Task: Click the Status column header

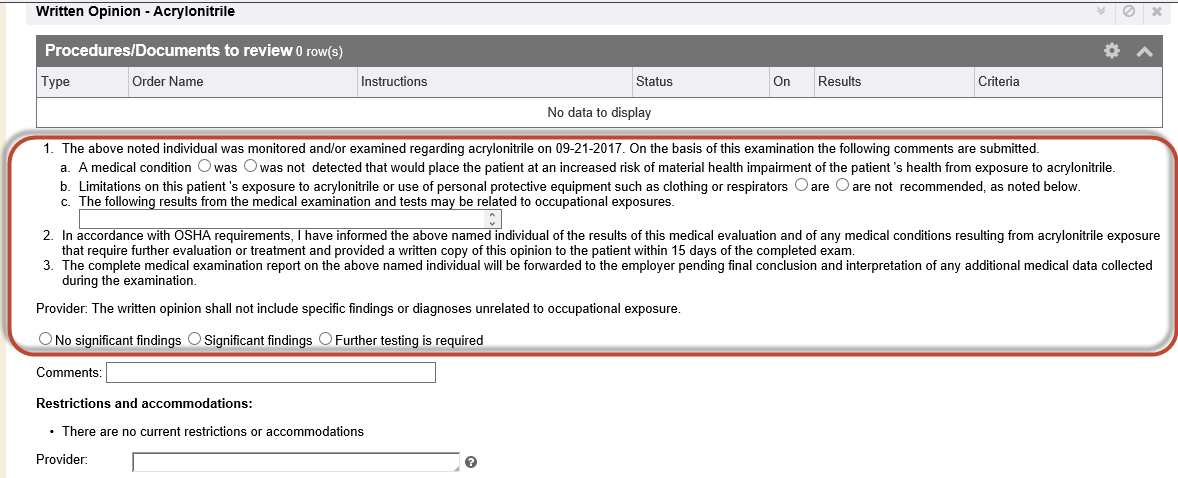Action: coord(654,82)
